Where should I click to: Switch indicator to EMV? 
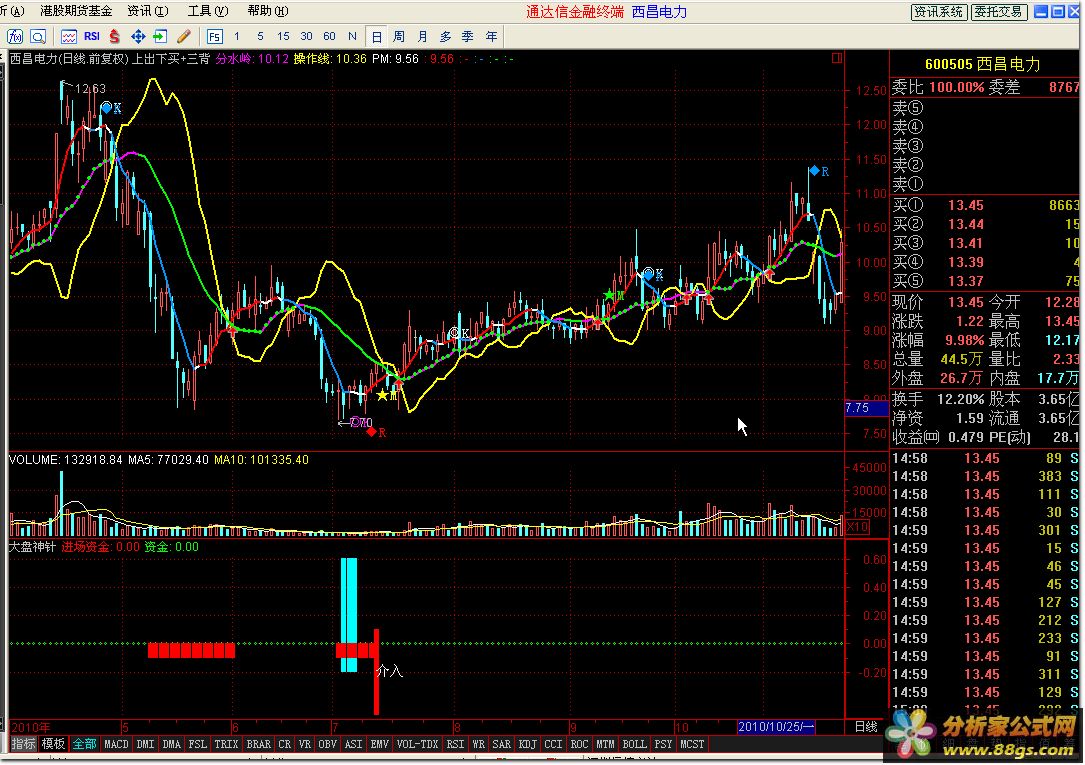pyautogui.click(x=379, y=744)
